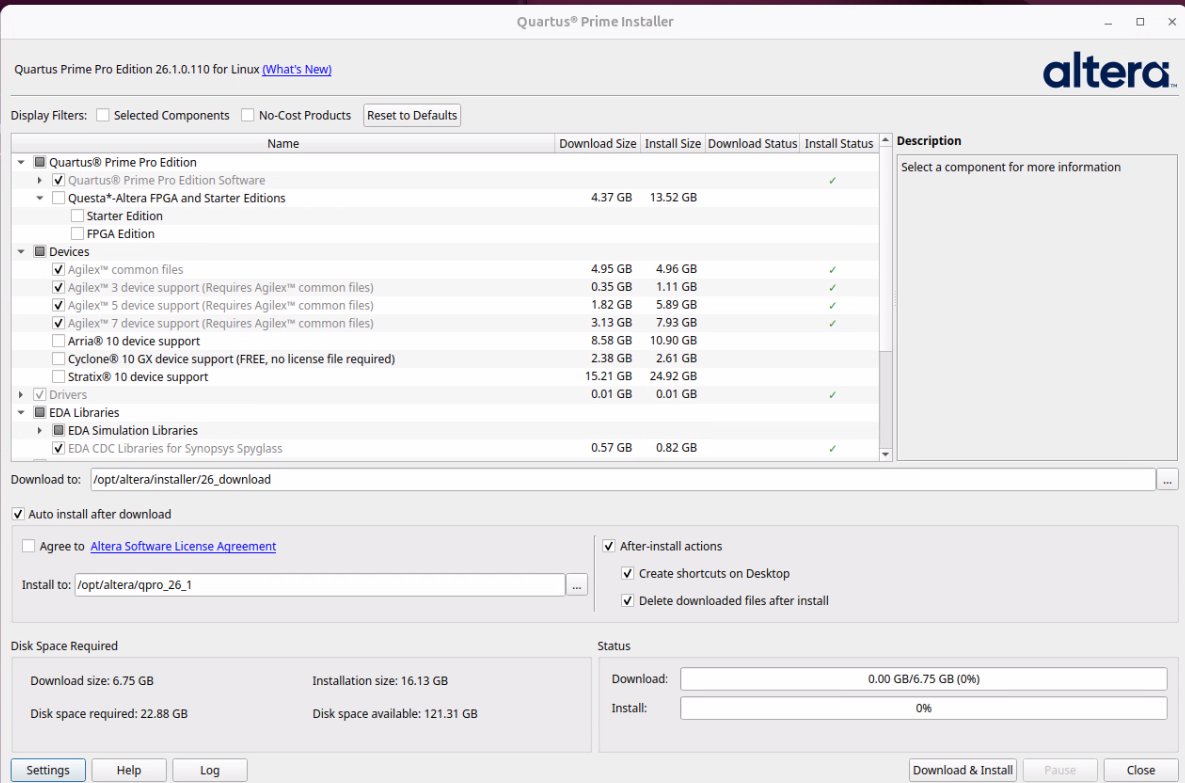The height and width of the screenshot is (783, 1185).
Task: Open the Altera Software License Agreement link
Action: coord(183,546)
